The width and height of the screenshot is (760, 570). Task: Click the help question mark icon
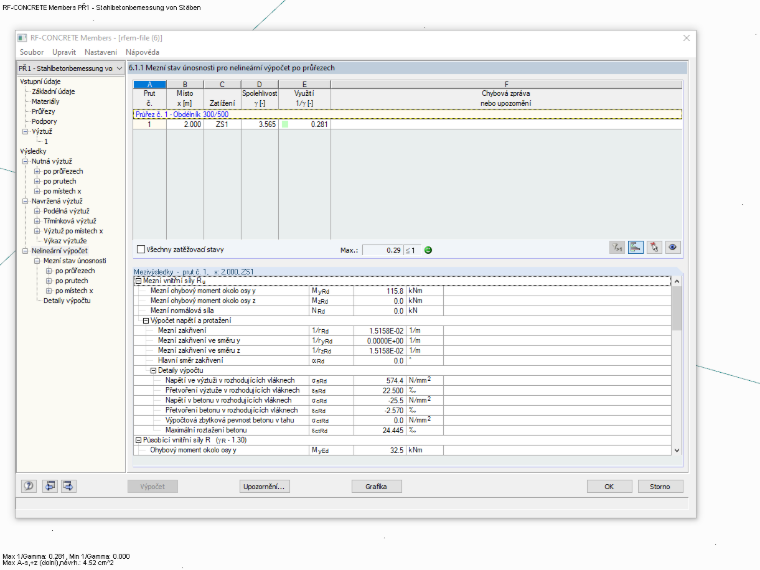coord(29,486)
